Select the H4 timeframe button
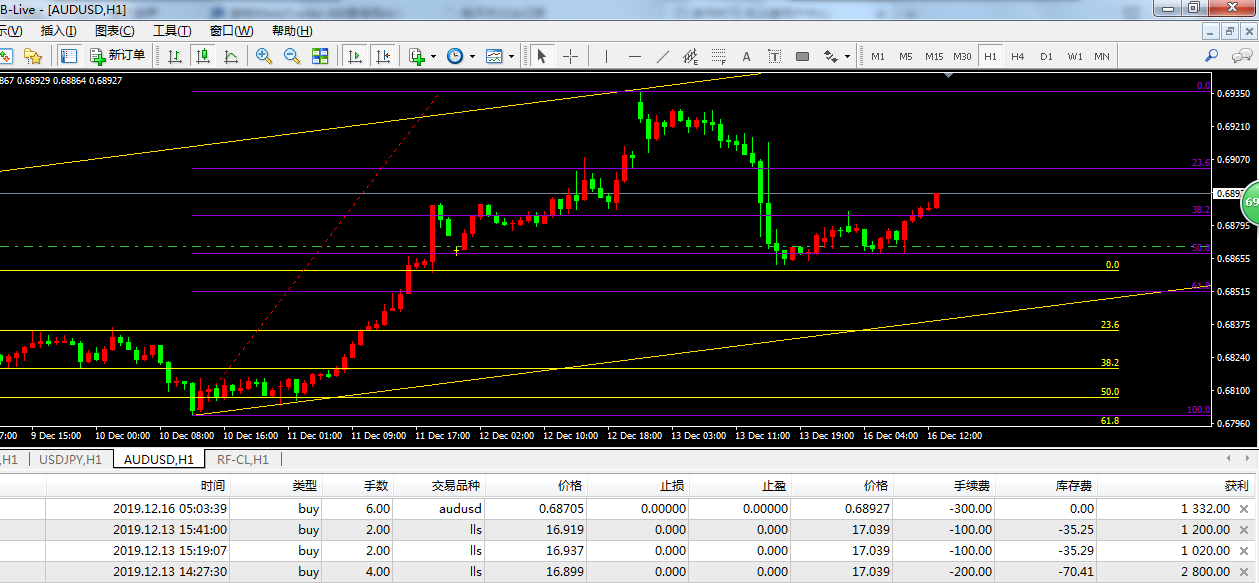The width and height of the screenshot is (1259, 583). coord(1018,56)
